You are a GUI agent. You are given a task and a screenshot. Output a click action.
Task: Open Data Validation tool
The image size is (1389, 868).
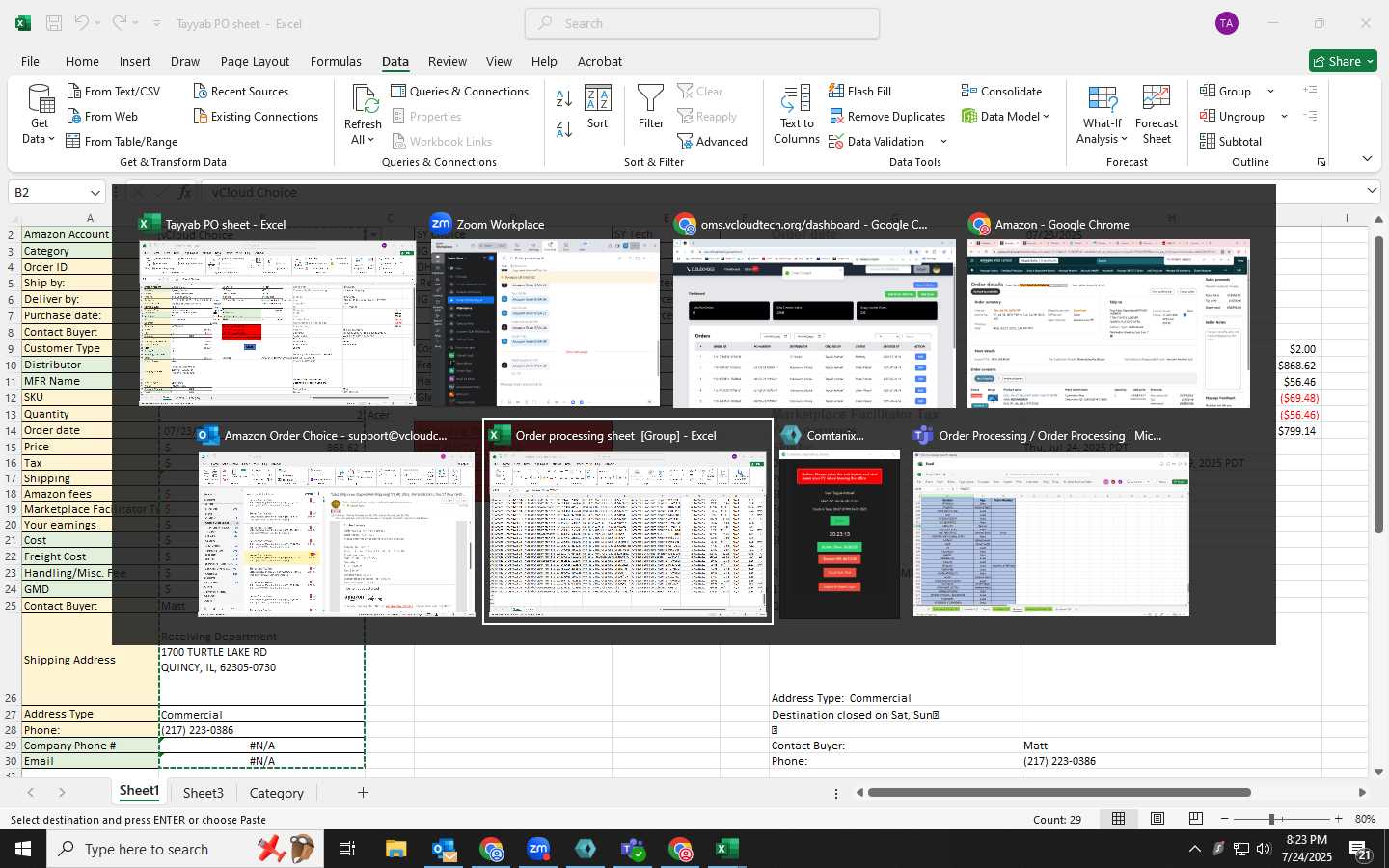pos(877,142)
